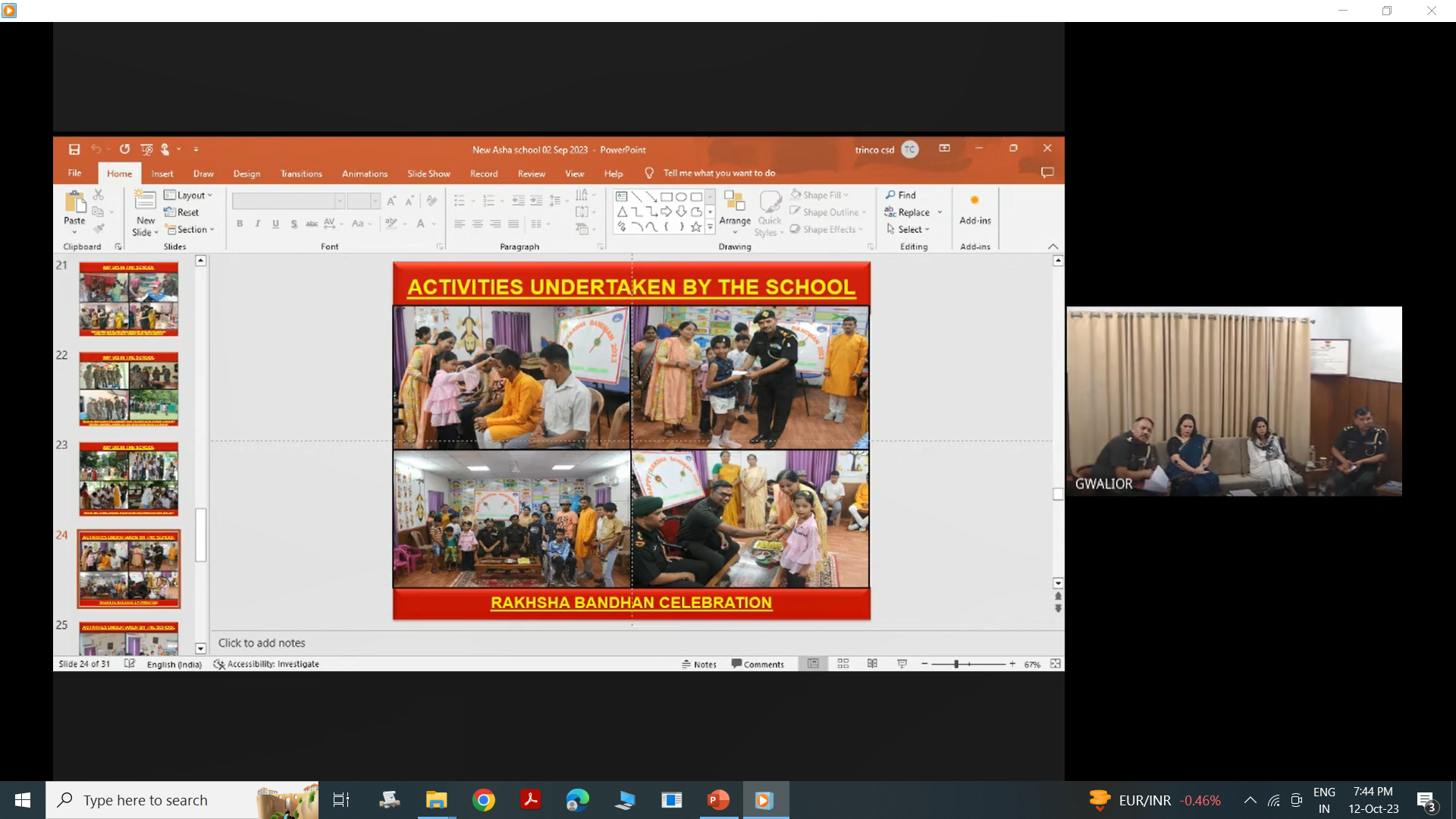Click the Add-ins icon

click(974, 201)
